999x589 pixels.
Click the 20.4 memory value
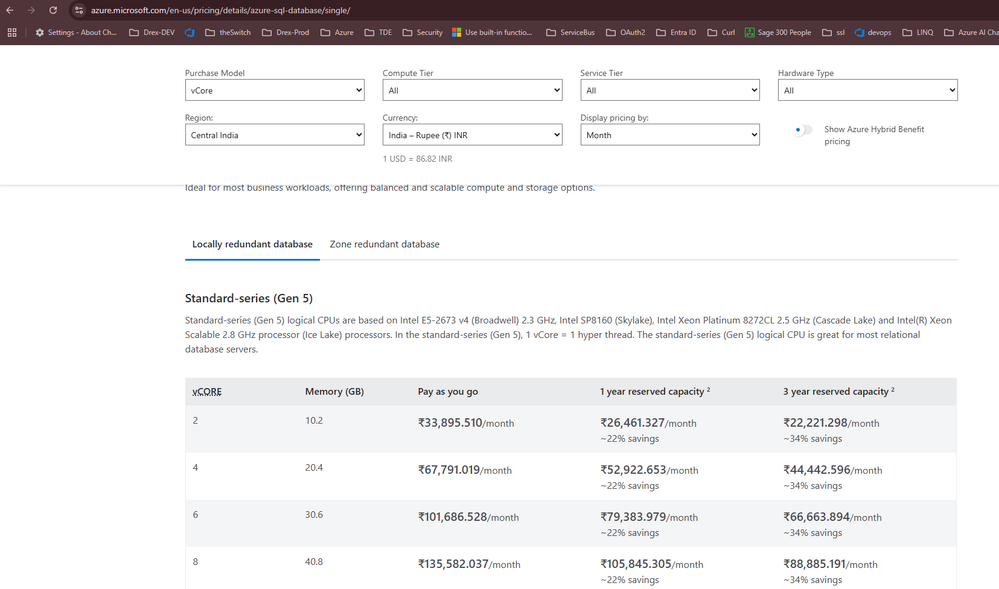pos(314,468)
